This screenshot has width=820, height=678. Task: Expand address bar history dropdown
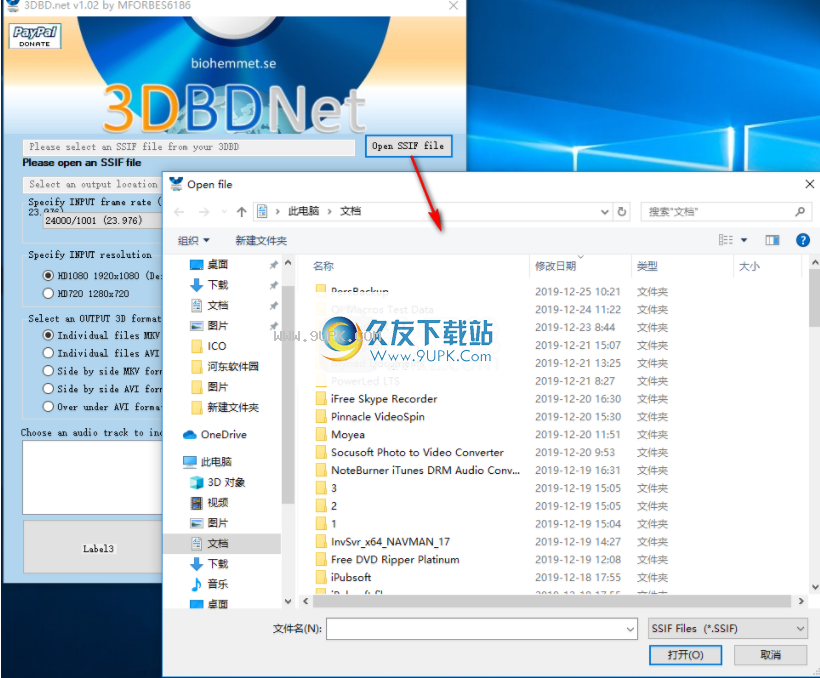pos(605,212)
